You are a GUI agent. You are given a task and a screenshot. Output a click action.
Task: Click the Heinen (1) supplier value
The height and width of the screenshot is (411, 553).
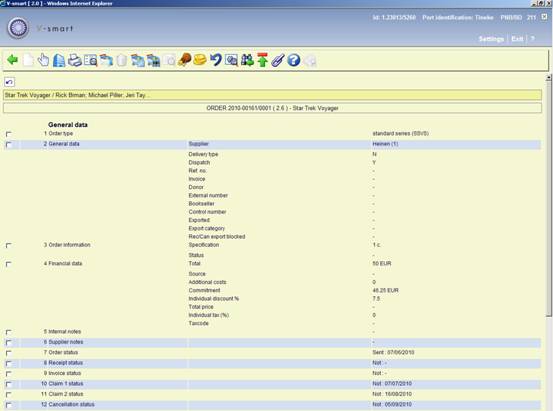(x=385, y=144)
